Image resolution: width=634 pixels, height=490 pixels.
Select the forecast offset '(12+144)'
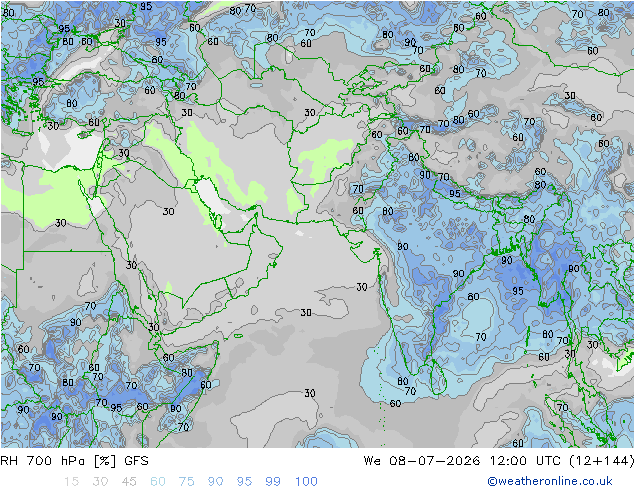tap(601, 461)
